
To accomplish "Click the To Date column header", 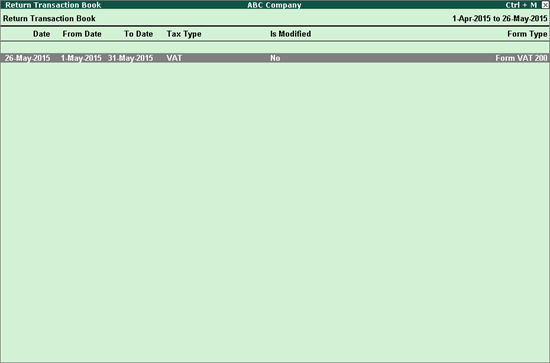I will coord(138,34).
